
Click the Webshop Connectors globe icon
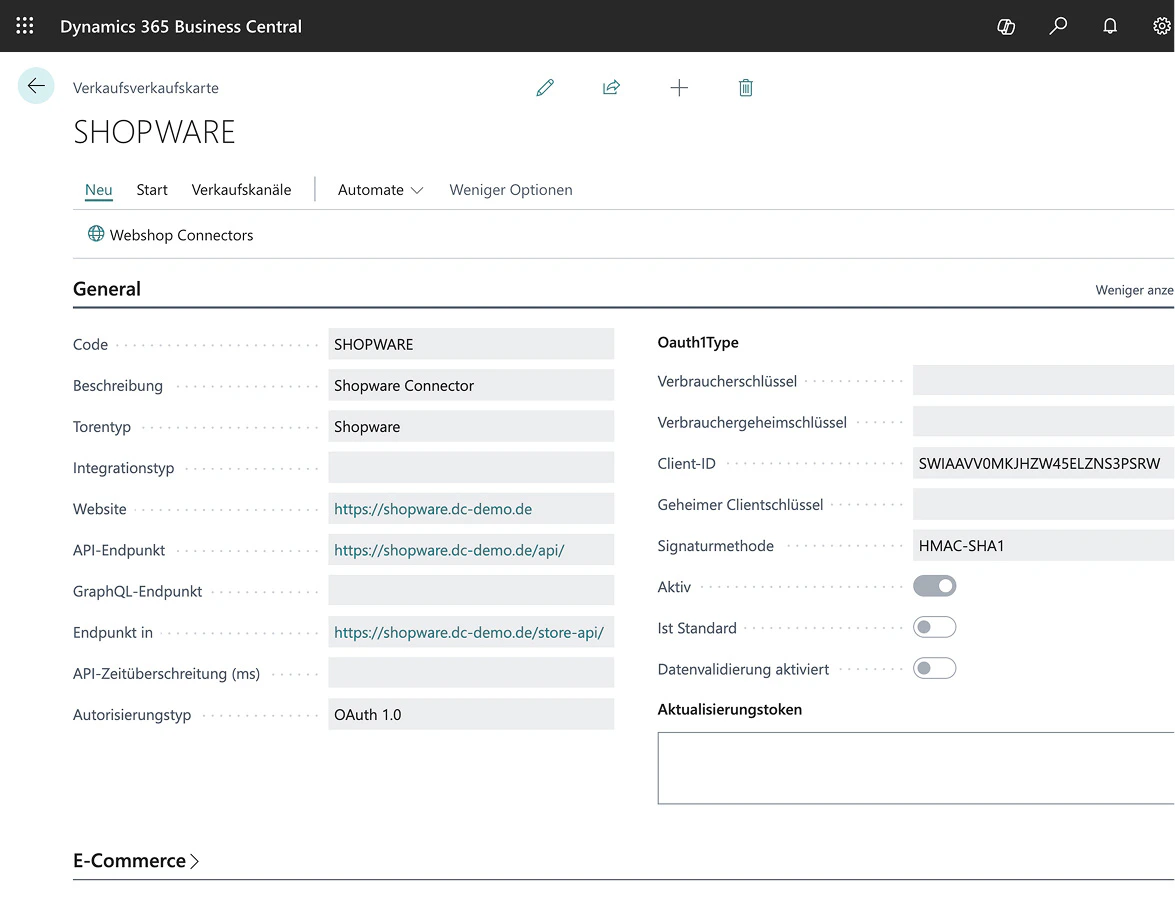96,234
